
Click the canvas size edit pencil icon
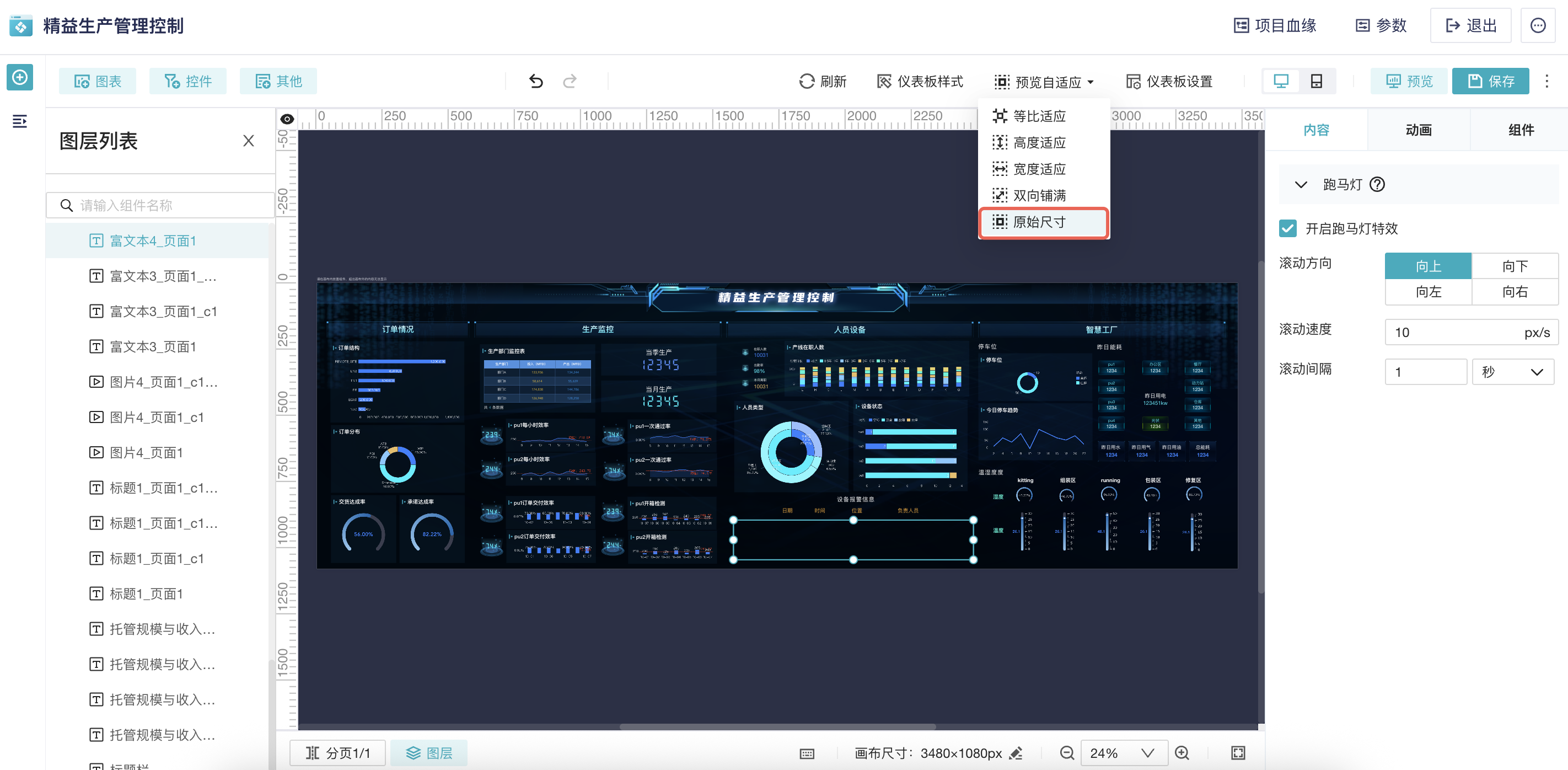(1016, 753)
